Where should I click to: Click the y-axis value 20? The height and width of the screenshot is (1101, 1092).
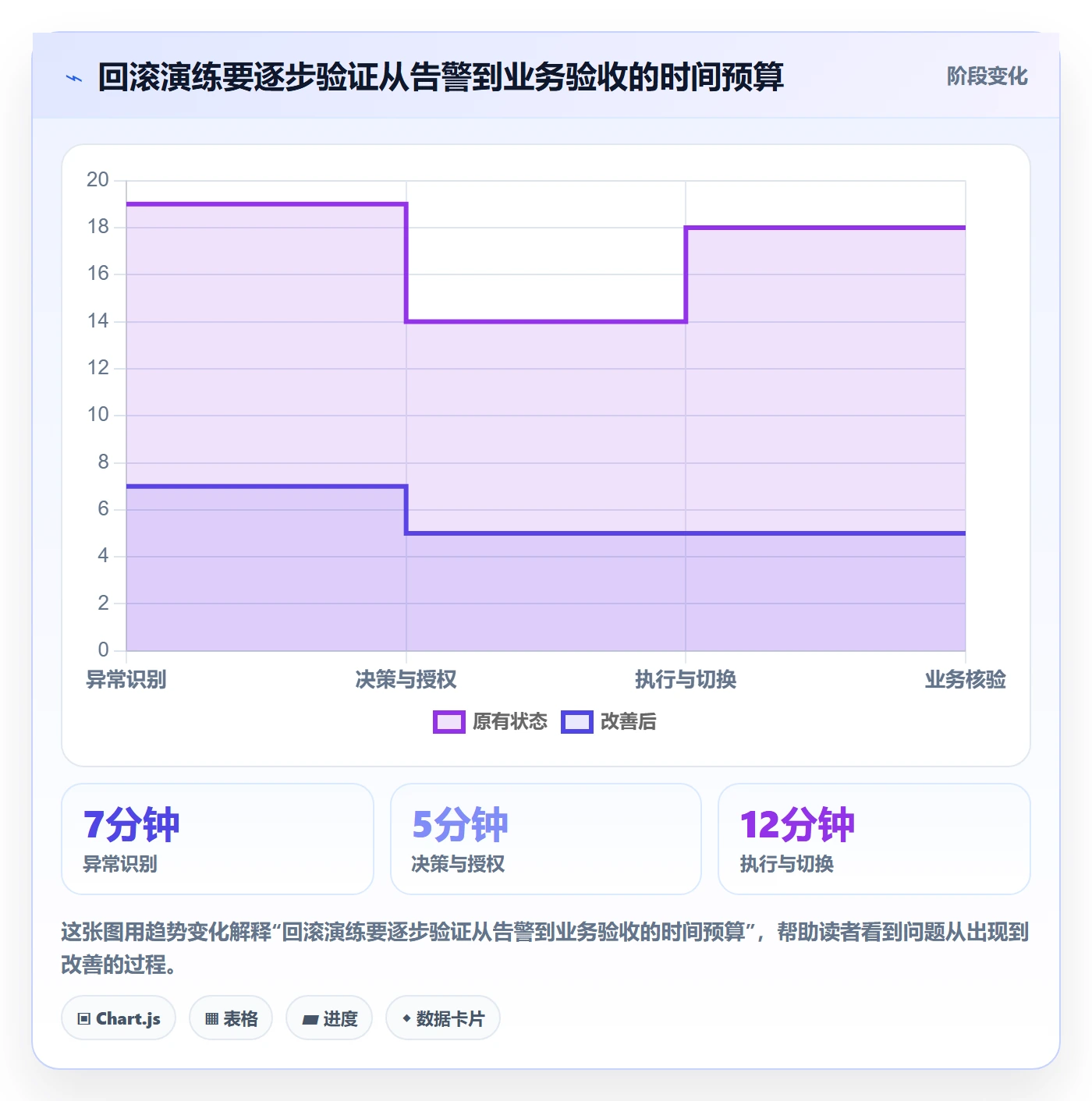click(x=97, y=180)
